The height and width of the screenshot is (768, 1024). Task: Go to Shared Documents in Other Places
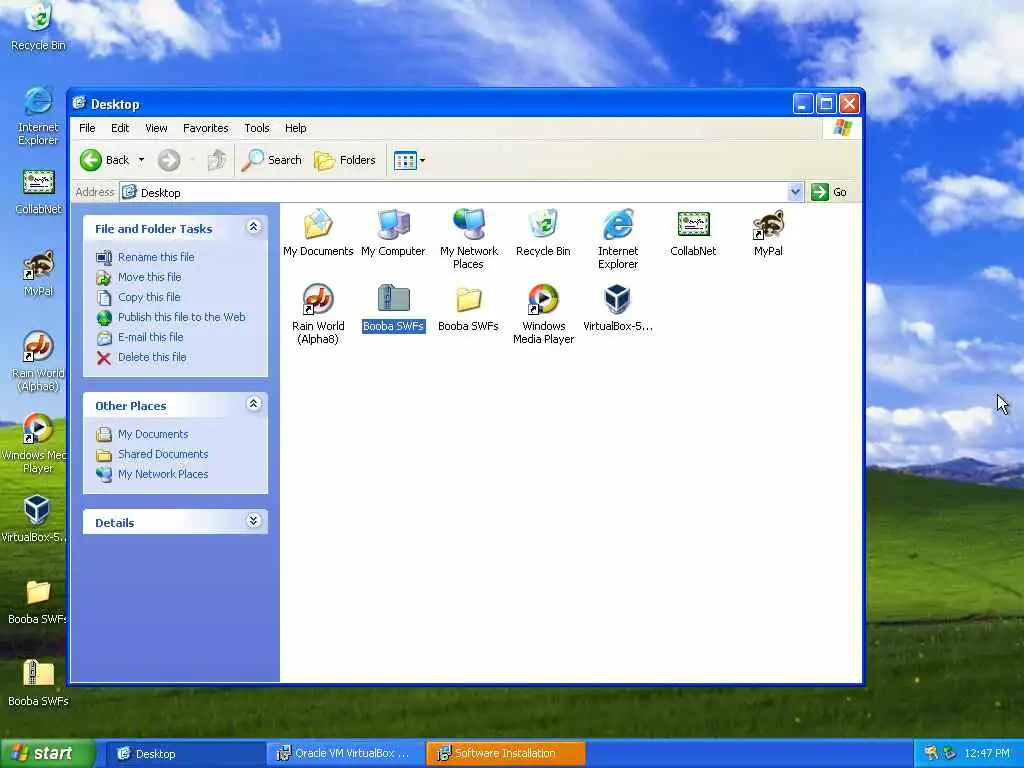click(163, 454)
